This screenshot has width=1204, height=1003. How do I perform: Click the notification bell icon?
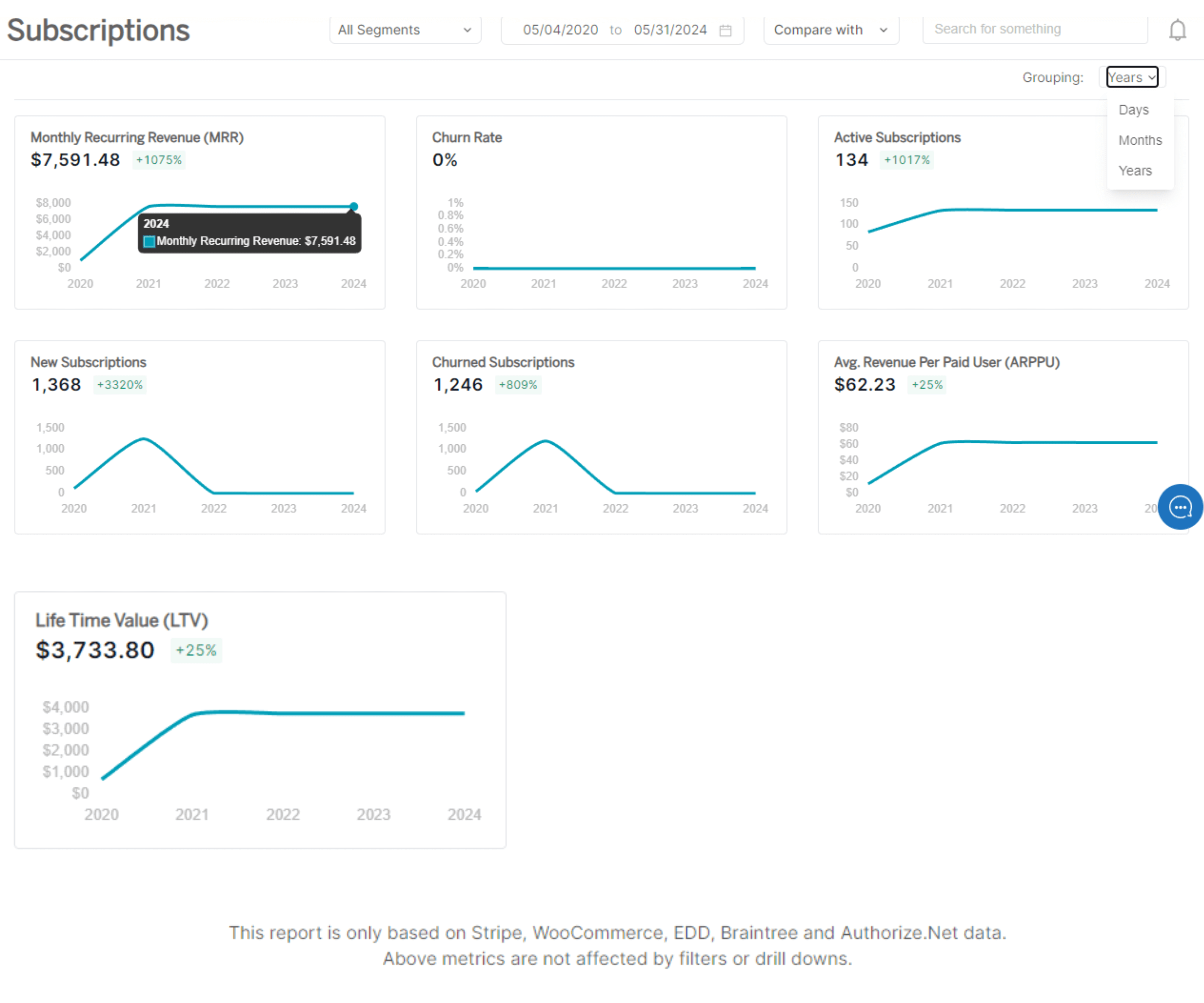[x=1177, y=30]
